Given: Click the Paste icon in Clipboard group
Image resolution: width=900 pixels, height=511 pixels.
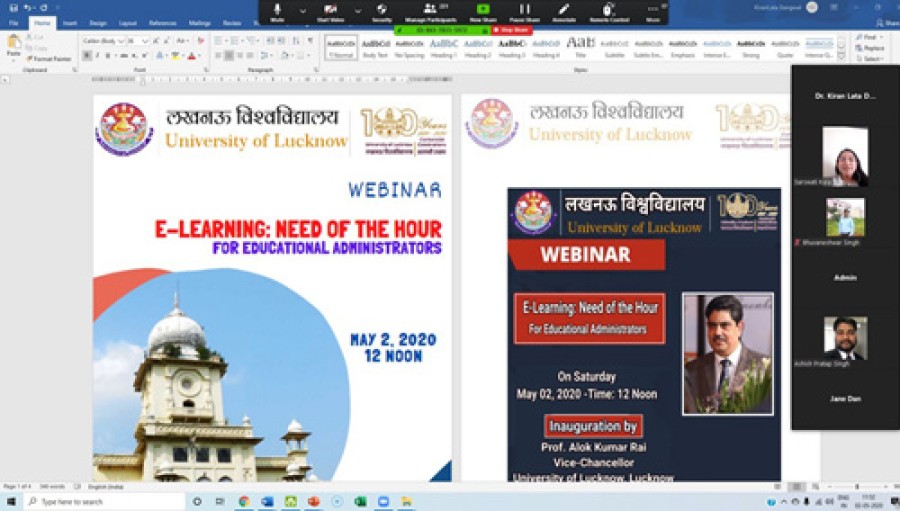Looking at the screenshot, I should tap(13, 45).
